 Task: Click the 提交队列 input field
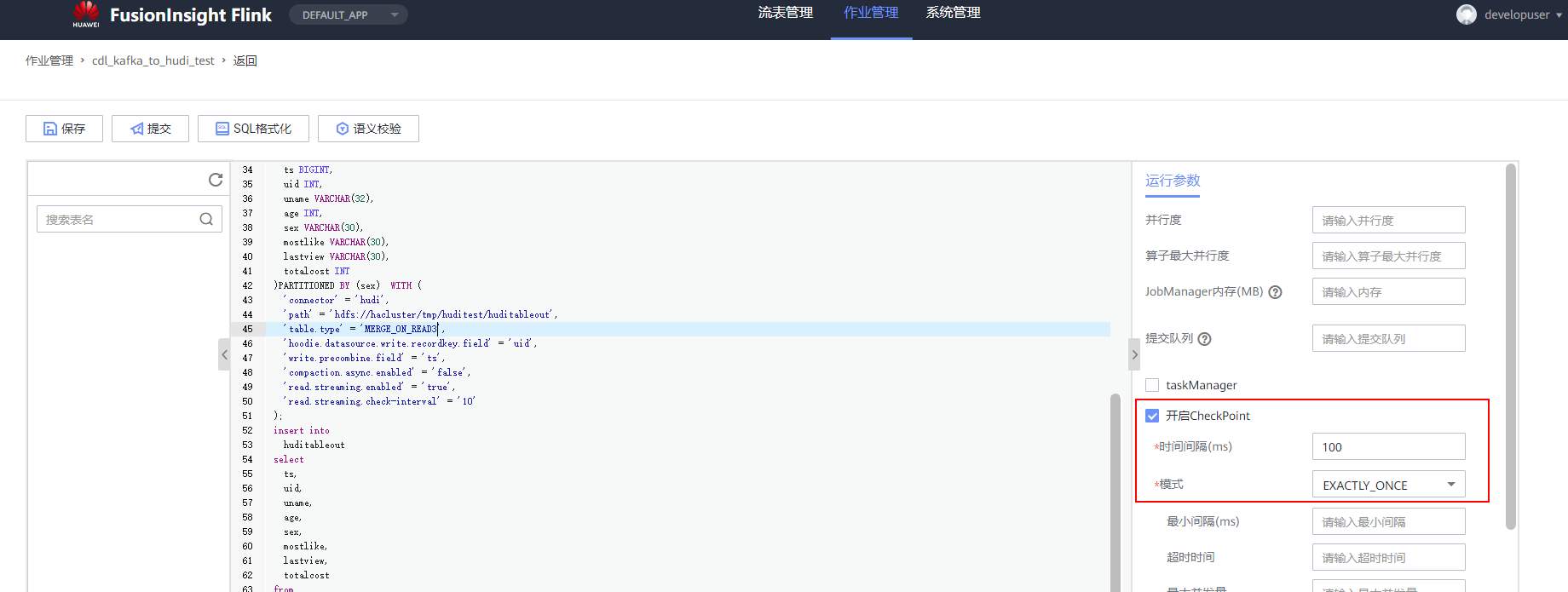pos(1388,338)
